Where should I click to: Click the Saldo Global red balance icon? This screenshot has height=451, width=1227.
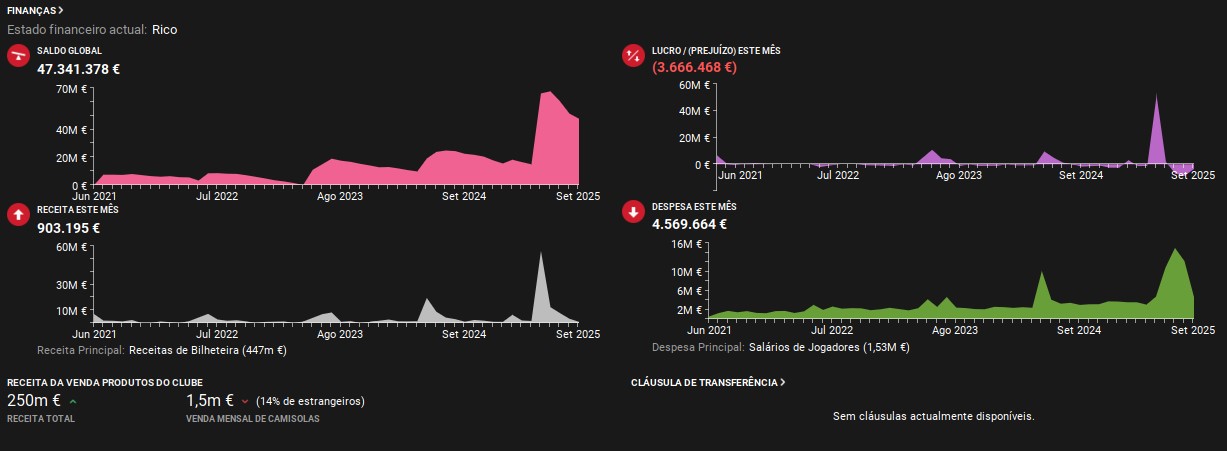pyautogui.click(x=19, y=57)
